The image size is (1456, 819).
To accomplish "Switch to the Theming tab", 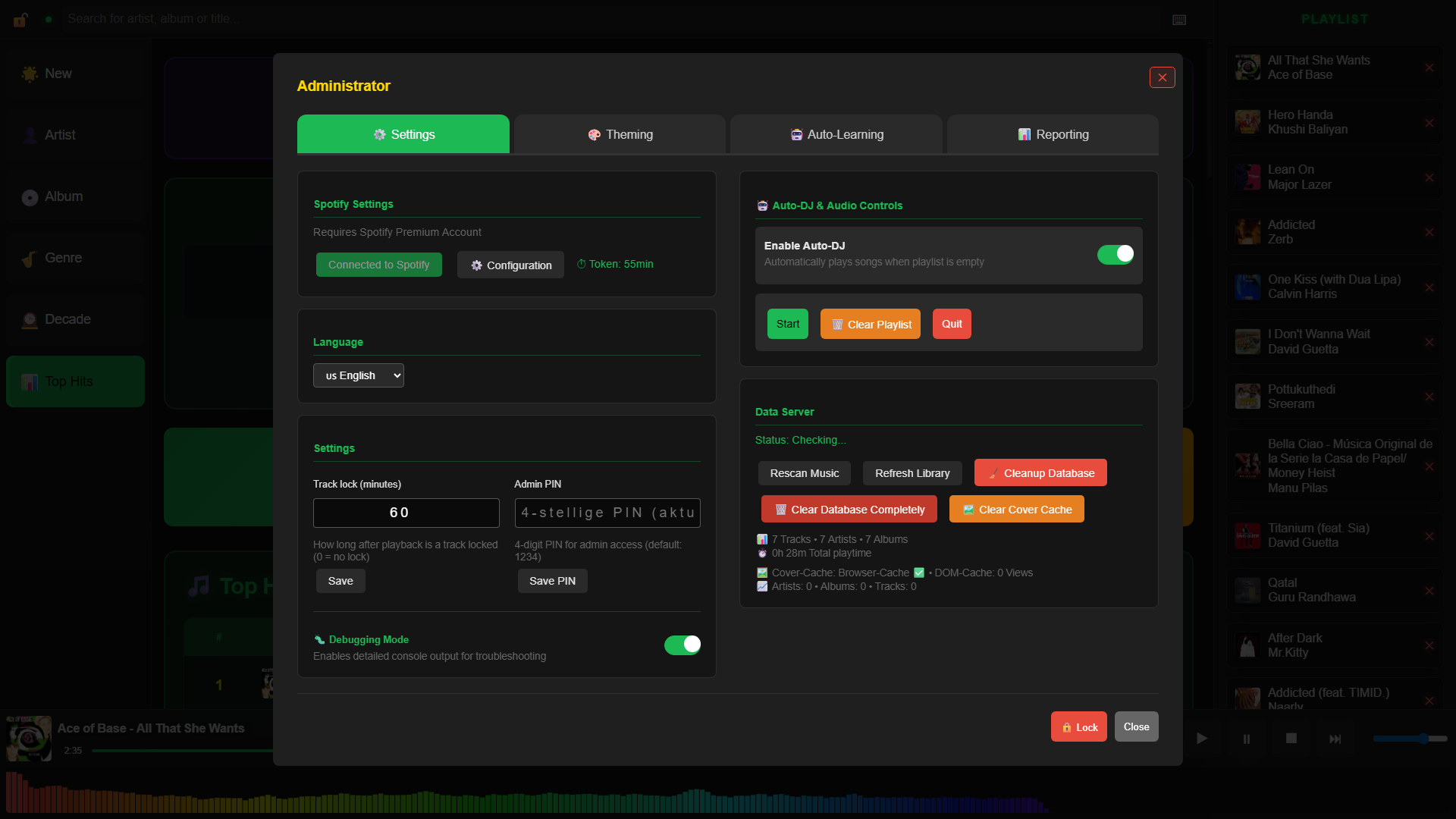I will pyautogui.click(x=620, y=134).
